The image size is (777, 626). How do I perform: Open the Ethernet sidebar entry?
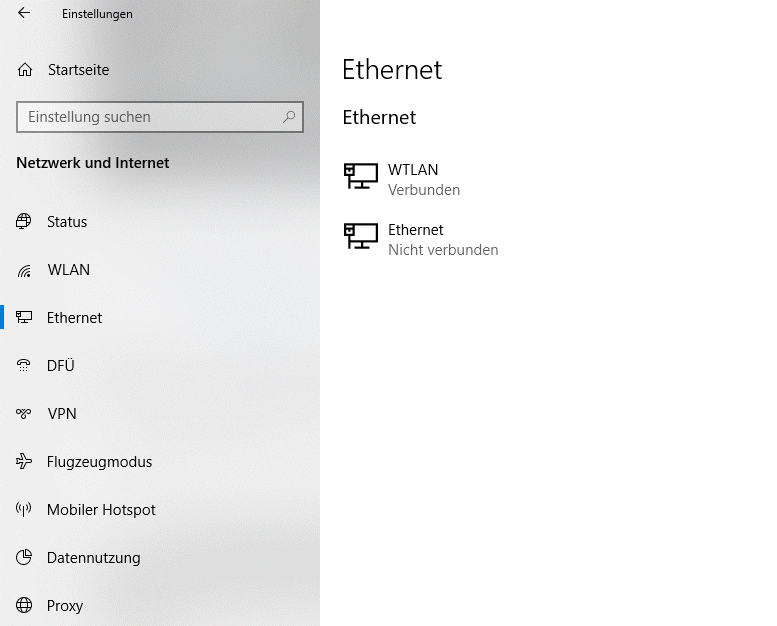coord(75,318)
